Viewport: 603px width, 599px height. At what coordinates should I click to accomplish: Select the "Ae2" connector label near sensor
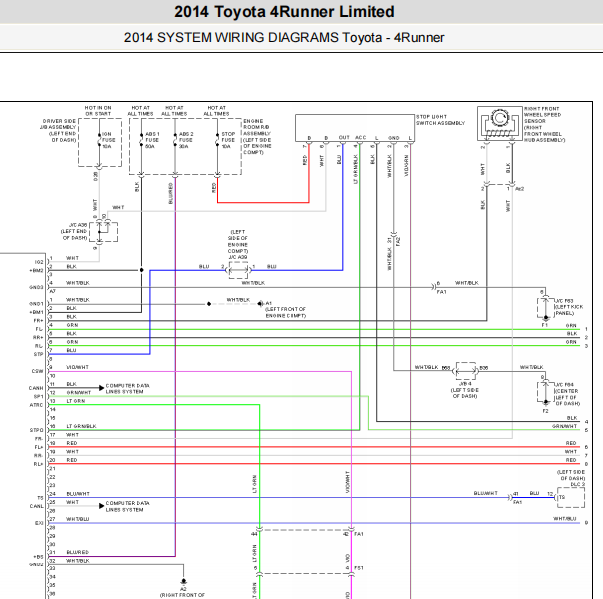tap(520, 189)
